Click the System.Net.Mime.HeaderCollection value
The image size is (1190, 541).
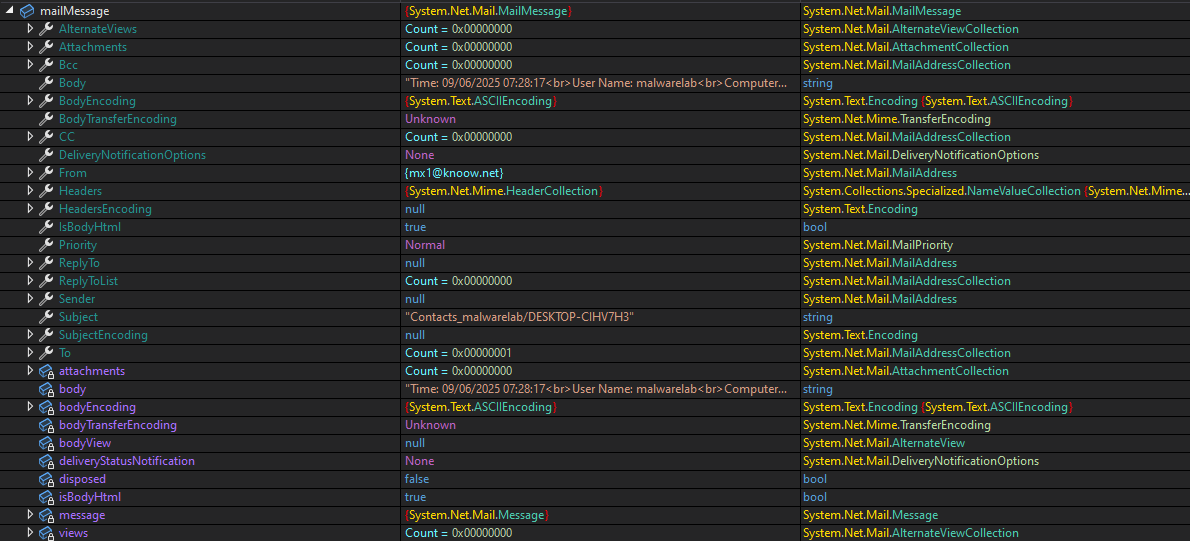pyautogui.click(x=503, y=191)
